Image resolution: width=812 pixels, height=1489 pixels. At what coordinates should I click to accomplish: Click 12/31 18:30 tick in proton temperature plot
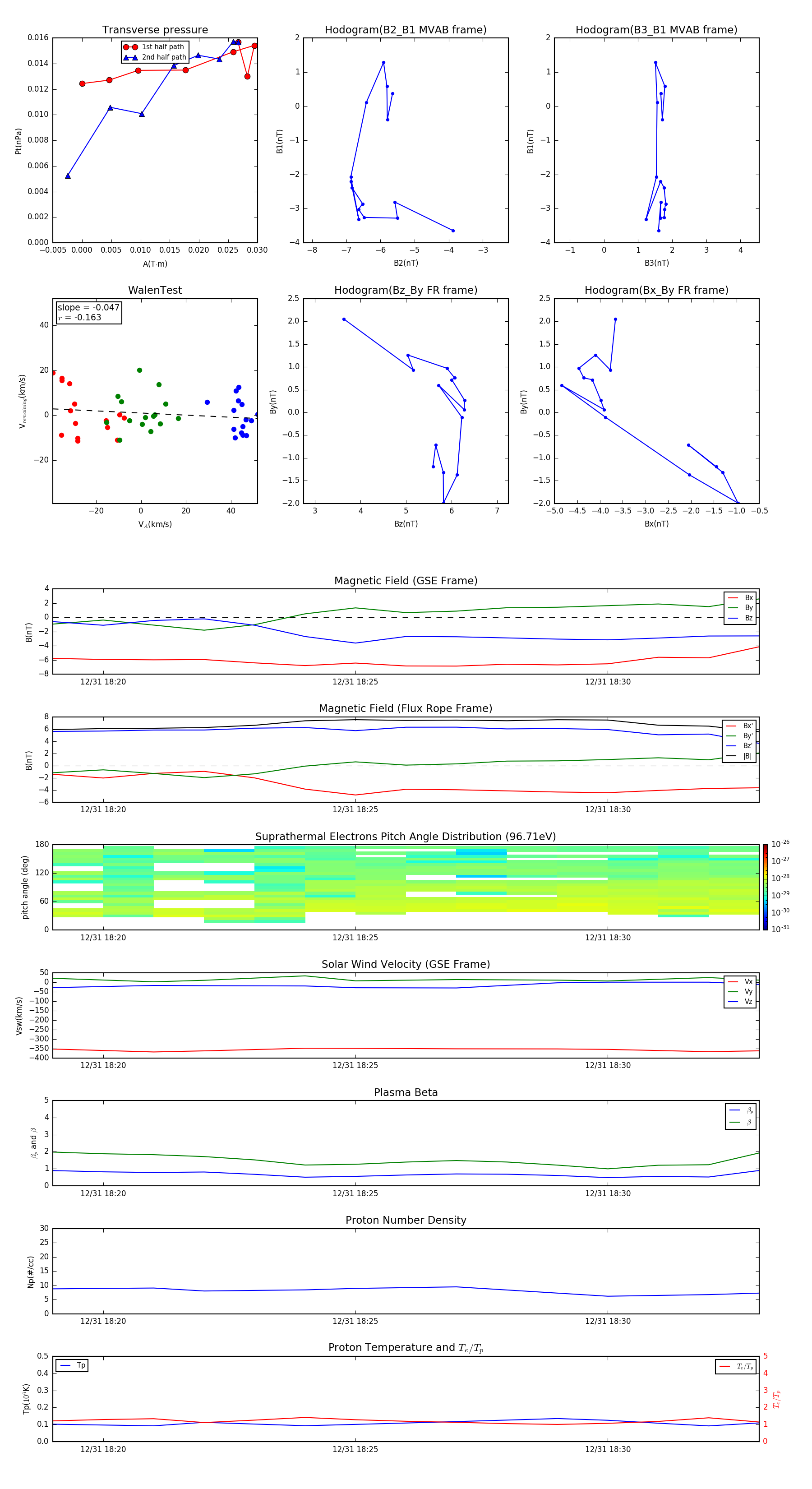(607, 1449)
